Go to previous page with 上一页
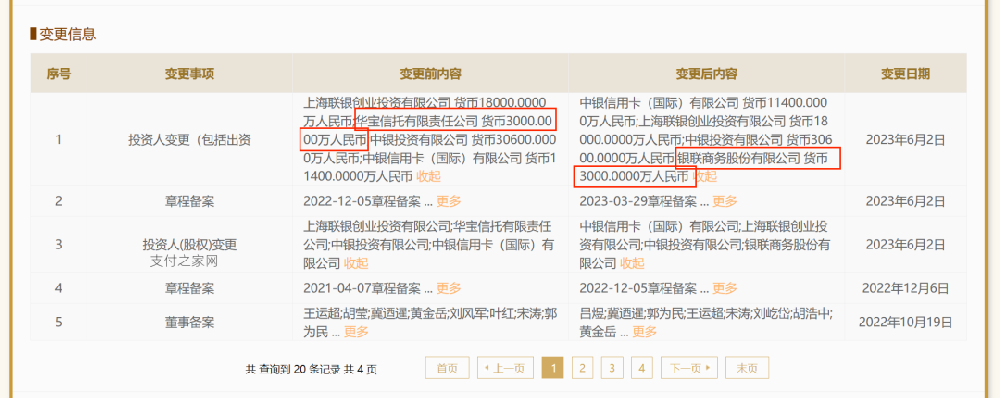 tap(505, 368)
